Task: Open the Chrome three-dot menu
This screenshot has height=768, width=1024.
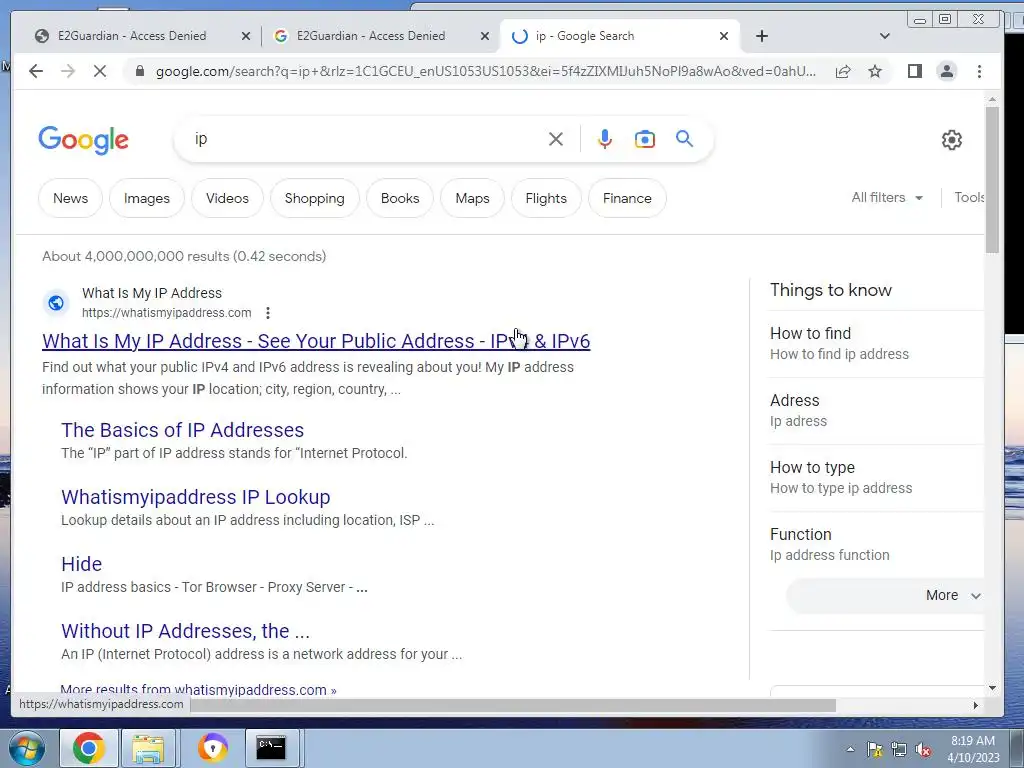Action: coord(979,71)
